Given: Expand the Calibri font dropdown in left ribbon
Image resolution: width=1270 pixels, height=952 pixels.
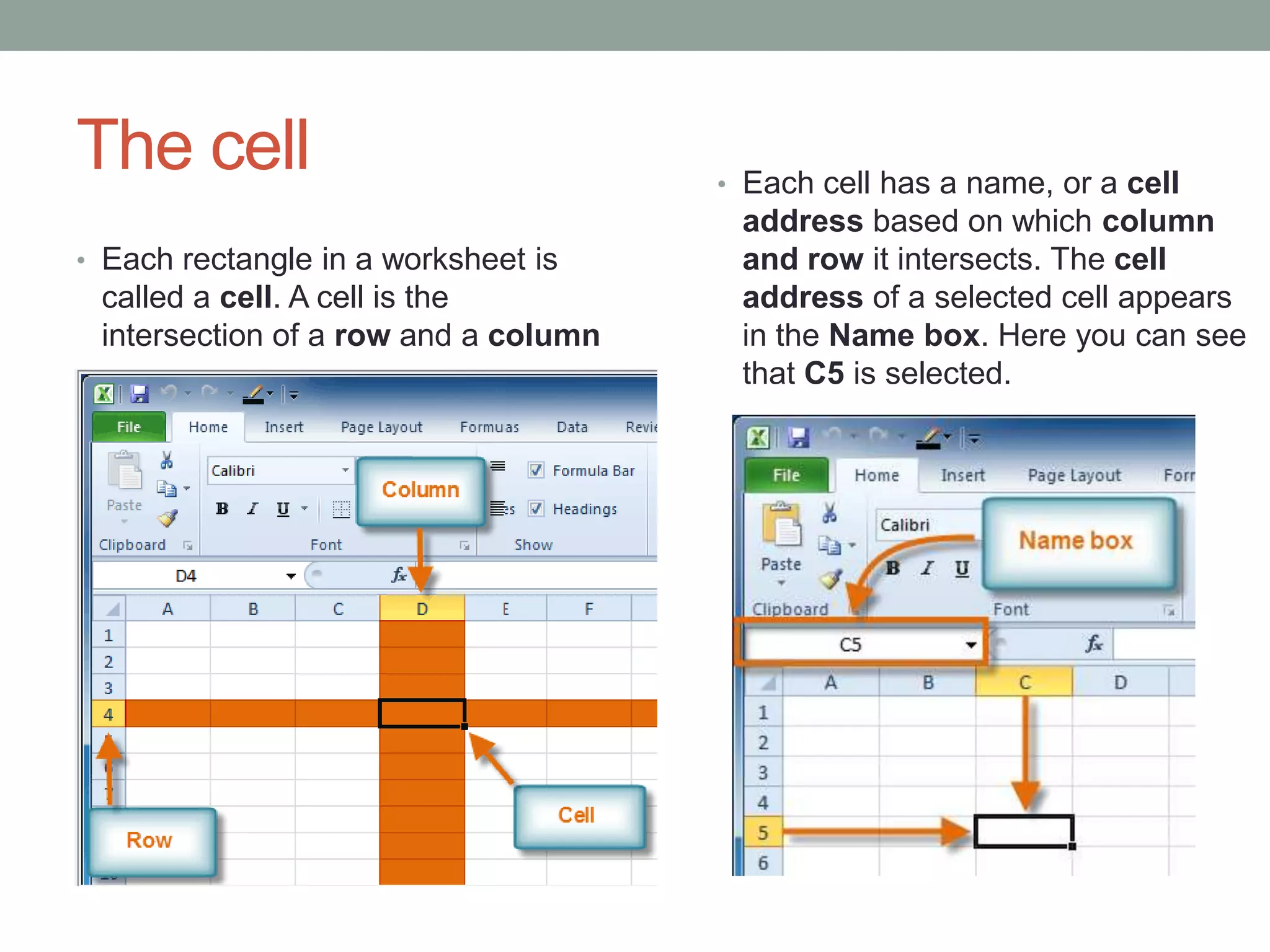Looking at the screenshot, I should 345,470.
